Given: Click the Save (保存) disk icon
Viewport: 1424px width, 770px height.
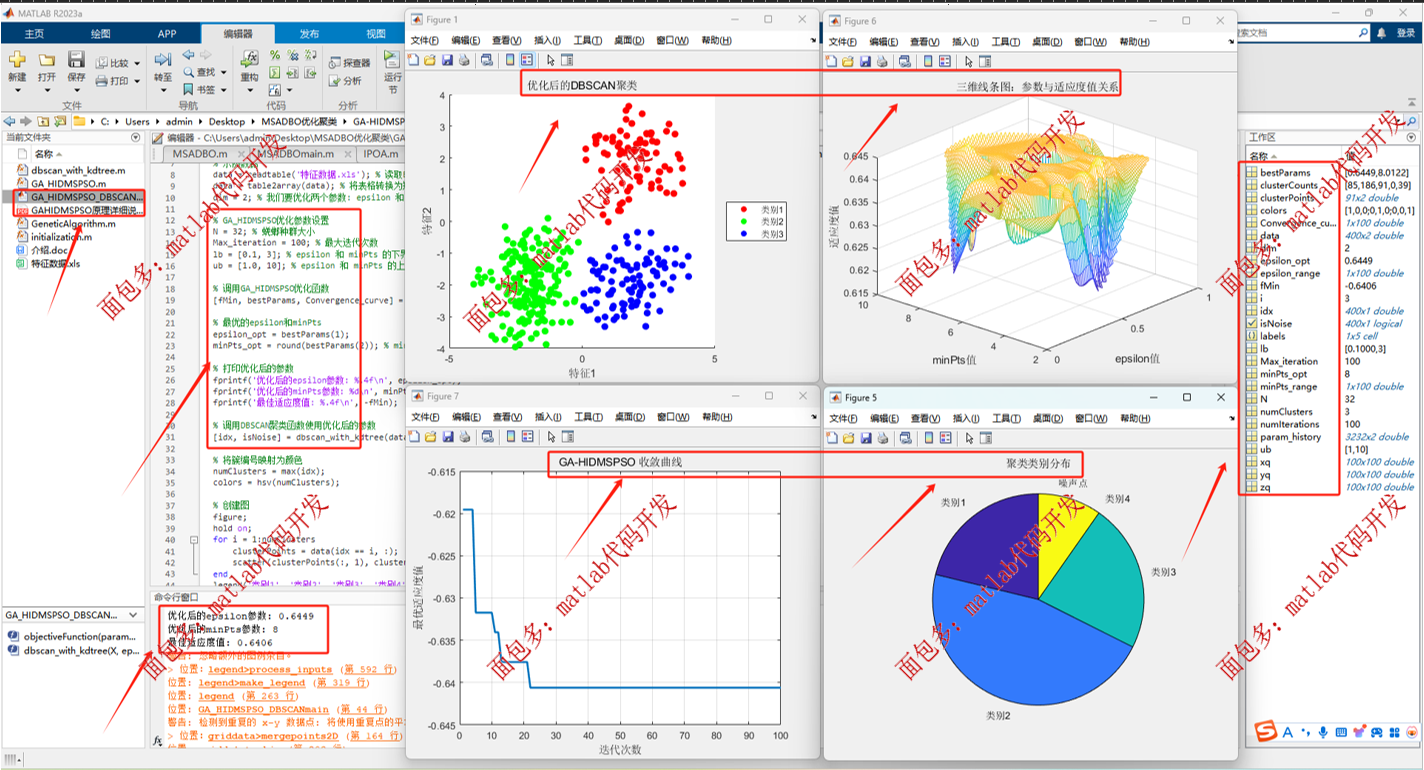Looking at the screenshot, I should (76, 60).
